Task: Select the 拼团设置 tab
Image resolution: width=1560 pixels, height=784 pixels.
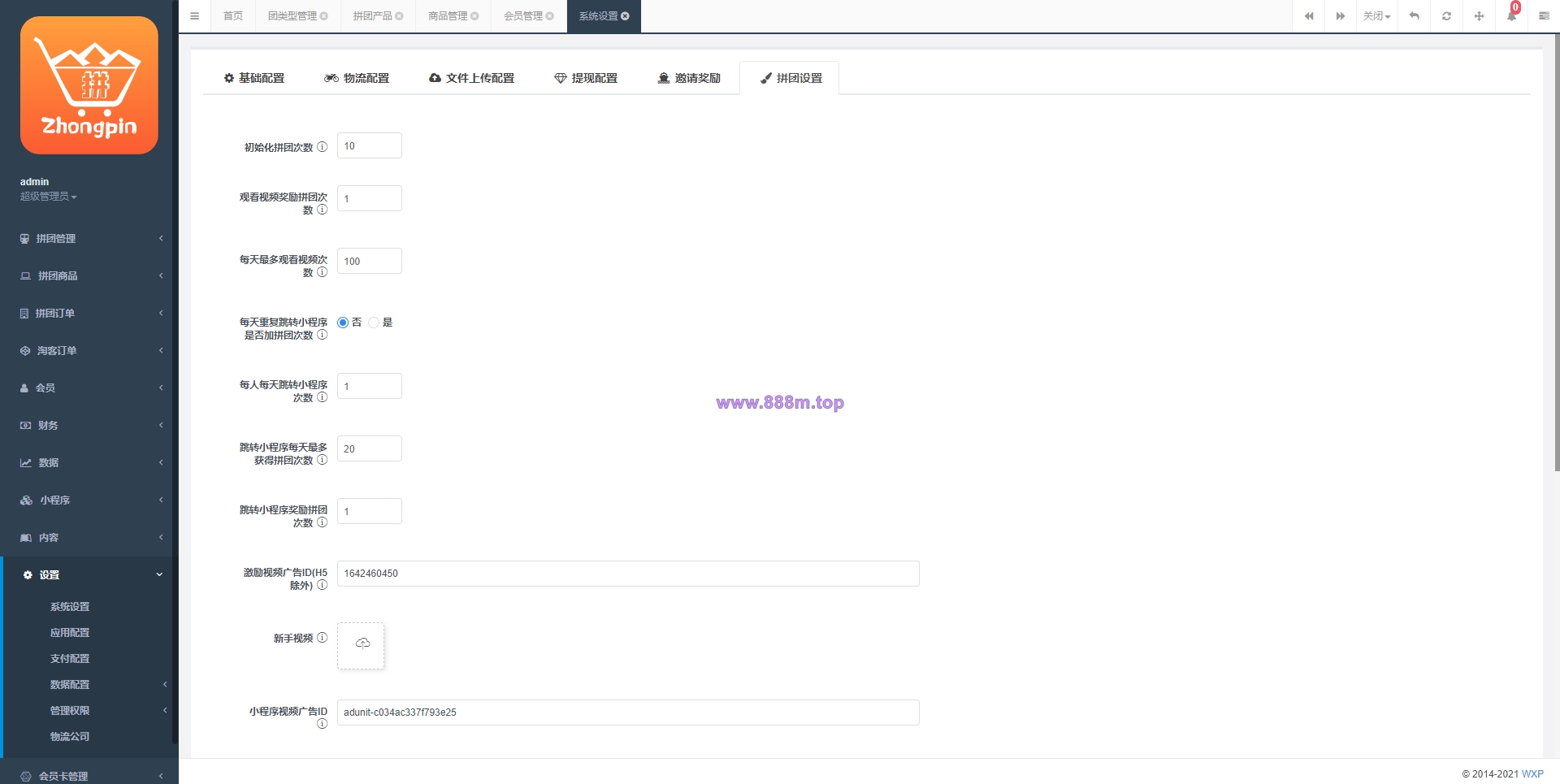Action: pyautogui.click(x=790, y=78)
